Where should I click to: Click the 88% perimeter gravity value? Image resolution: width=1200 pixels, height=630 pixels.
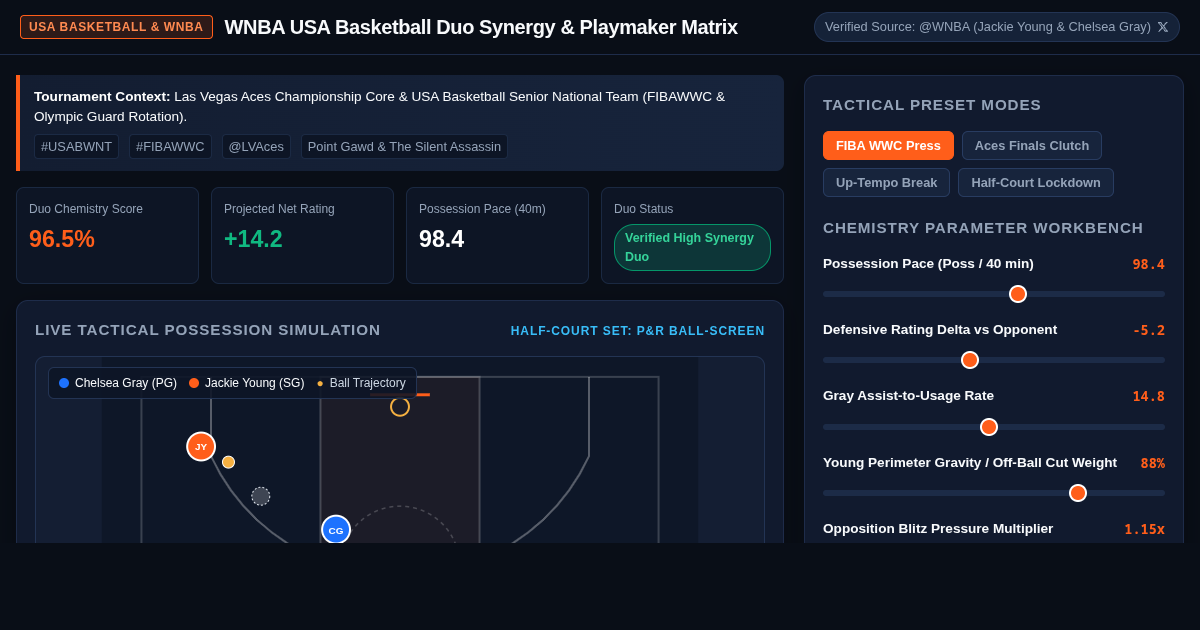point(1152,463)
